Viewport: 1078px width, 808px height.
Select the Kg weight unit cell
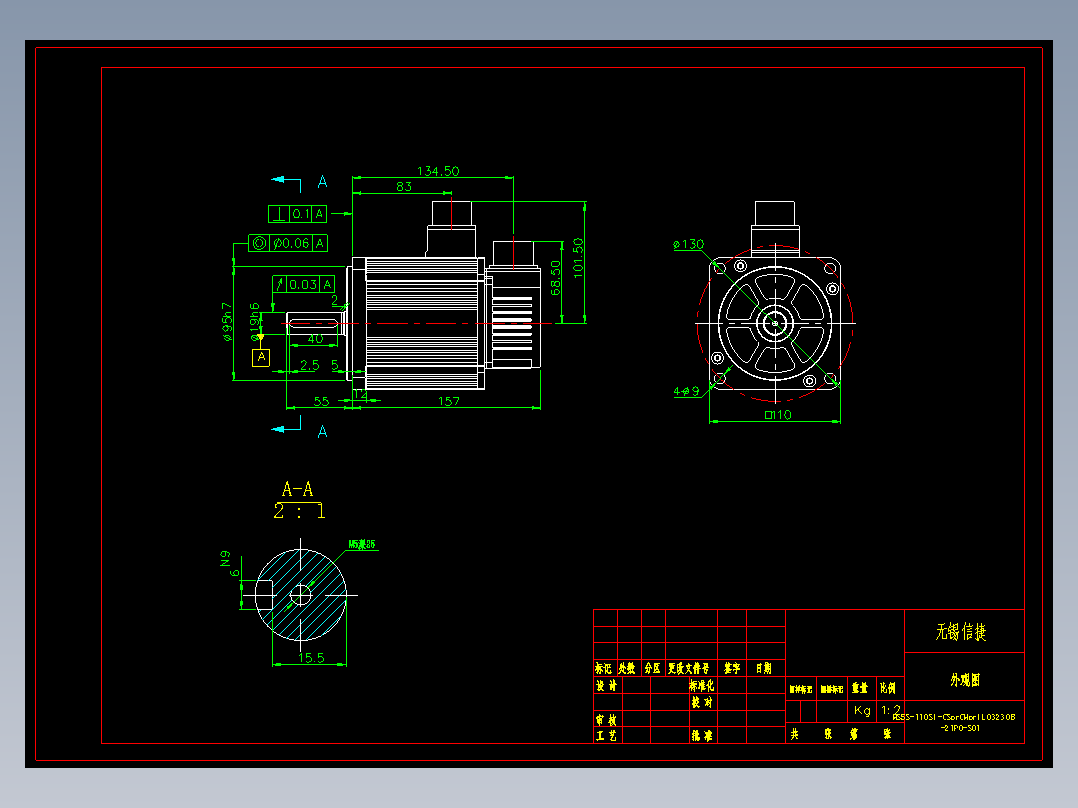point(862,710)
